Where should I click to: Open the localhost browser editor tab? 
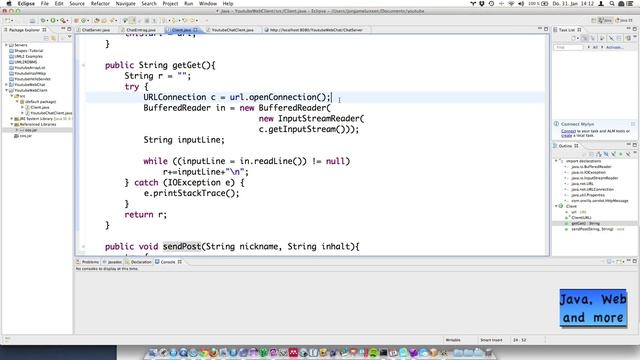pos(316,30)
